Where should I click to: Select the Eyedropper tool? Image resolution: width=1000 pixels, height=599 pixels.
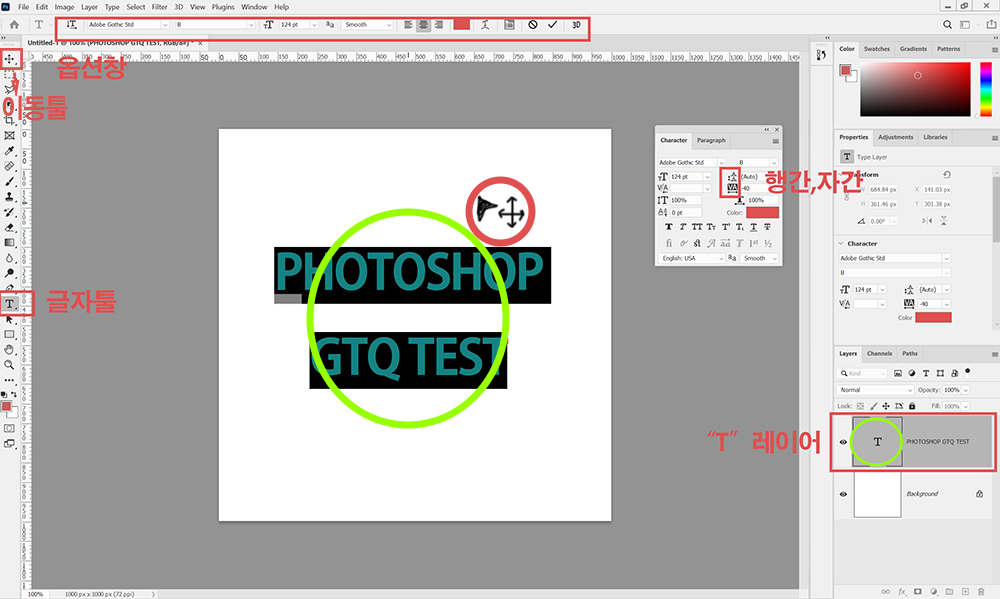pyautogui.click(x=9, y=151)
